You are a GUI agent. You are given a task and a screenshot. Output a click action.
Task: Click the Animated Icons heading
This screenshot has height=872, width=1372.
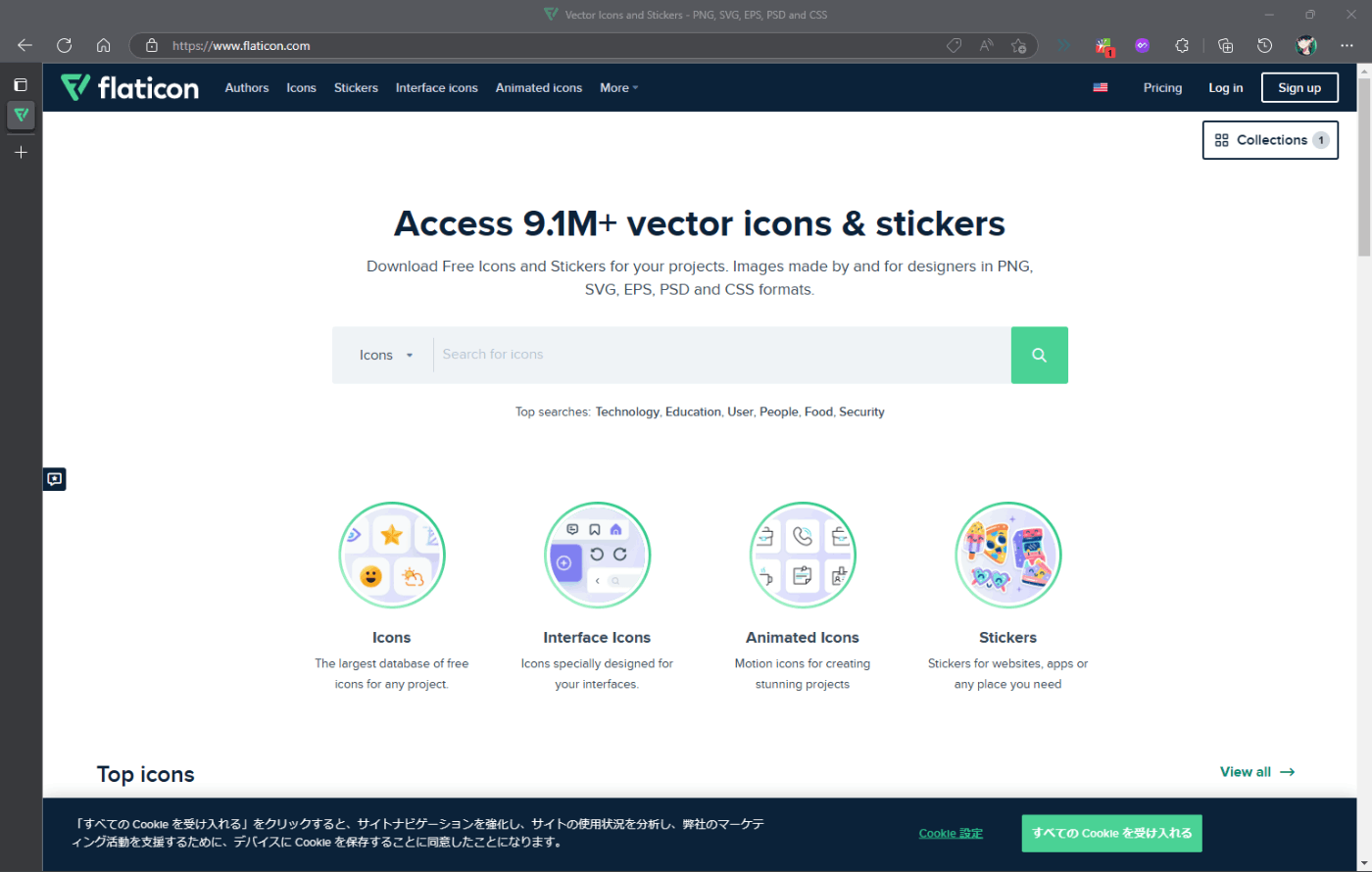coord(803,637)
